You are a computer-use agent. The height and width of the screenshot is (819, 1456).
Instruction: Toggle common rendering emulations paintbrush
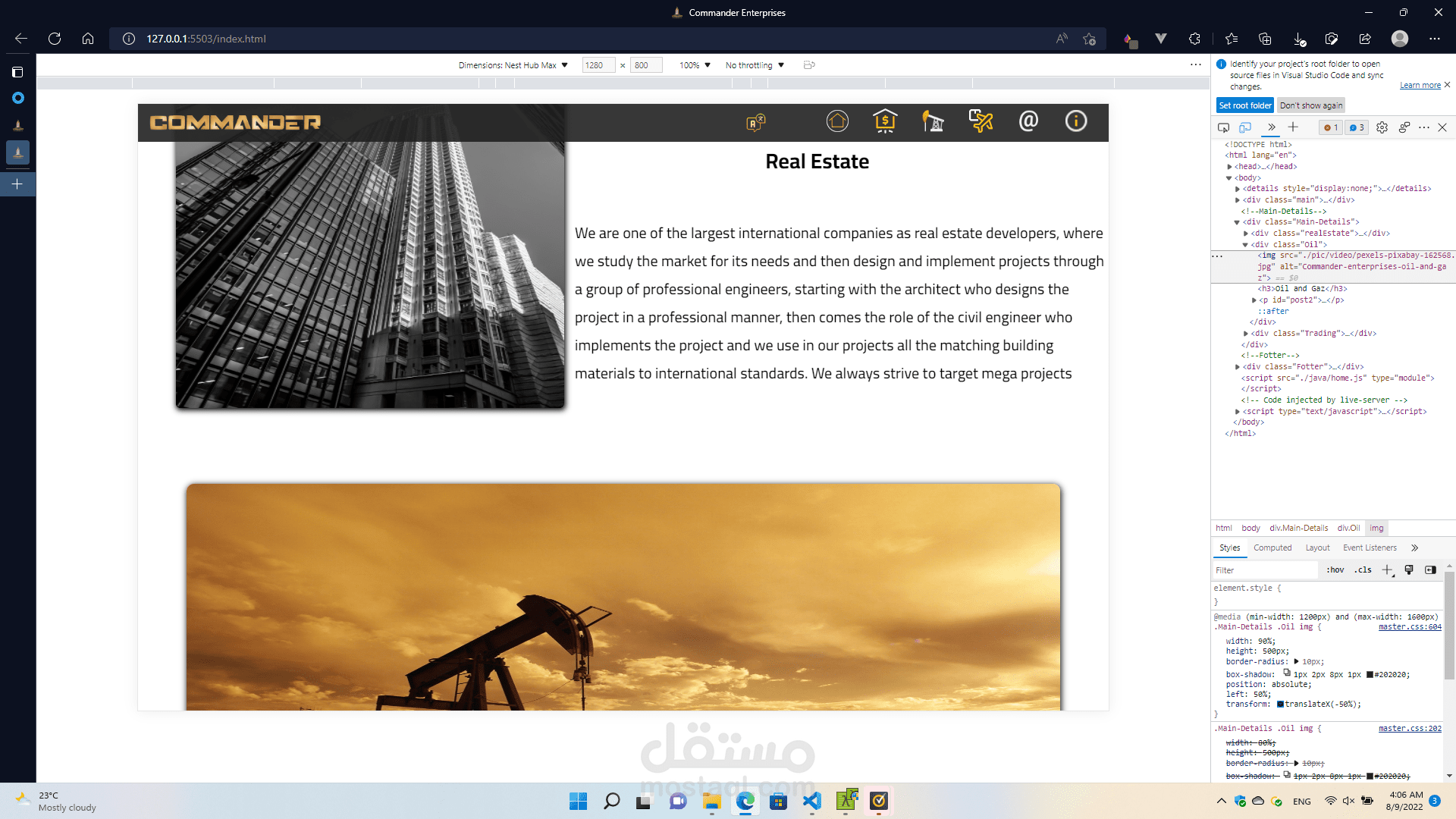click(1409, 570)
